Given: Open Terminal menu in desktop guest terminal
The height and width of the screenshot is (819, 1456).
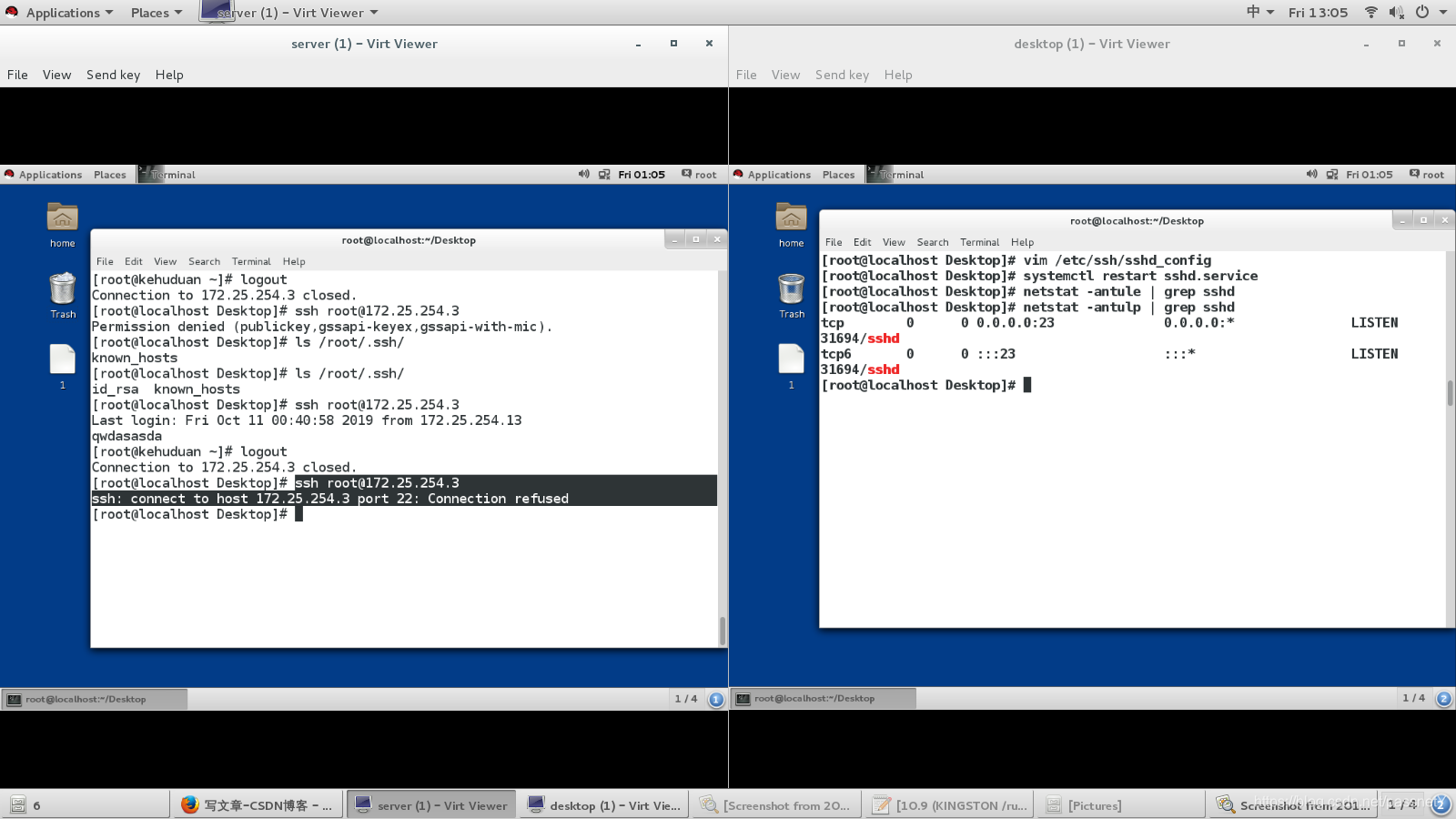Looking at the screenshot, I should (980, 242).
